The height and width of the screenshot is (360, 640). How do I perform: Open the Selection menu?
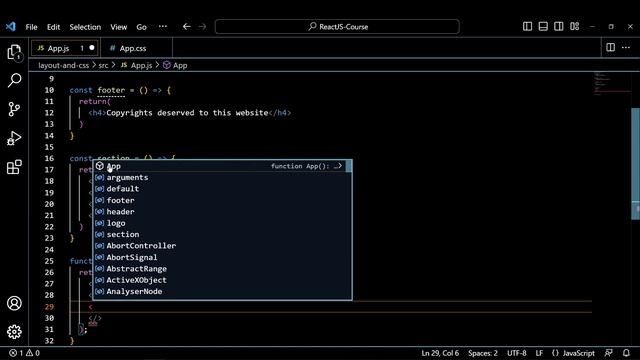coord(85,27)
